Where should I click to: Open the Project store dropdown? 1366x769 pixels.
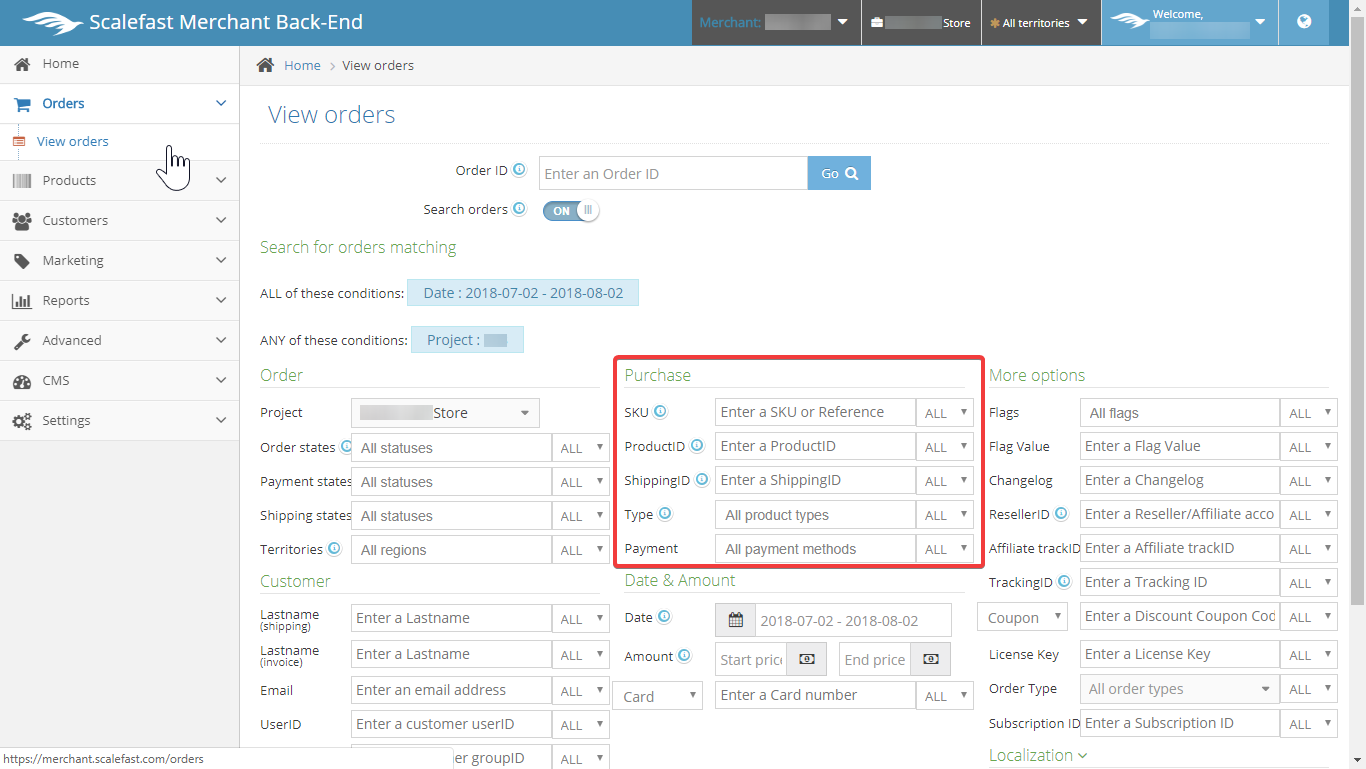point(445,413)
